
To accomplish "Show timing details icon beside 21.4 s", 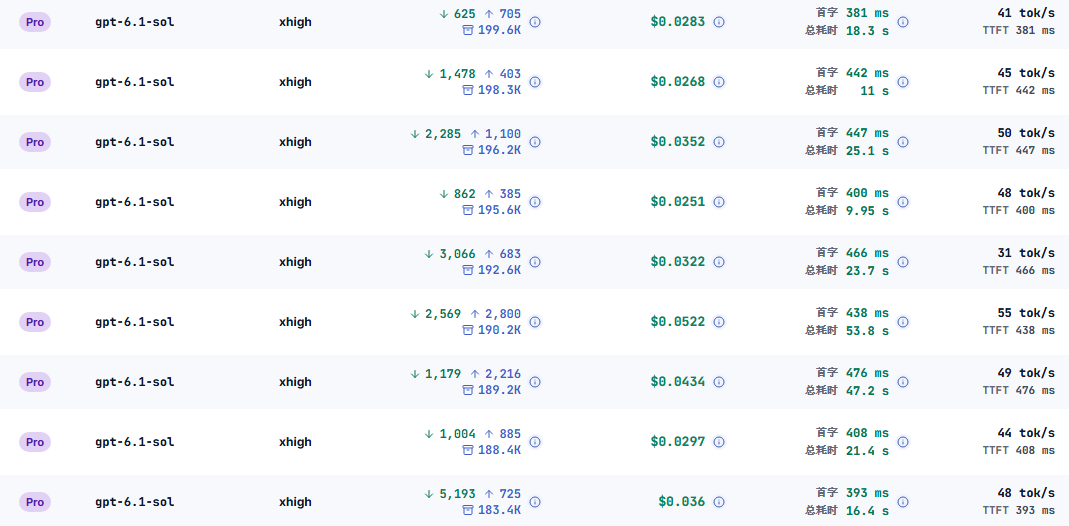I will (903, 442).
